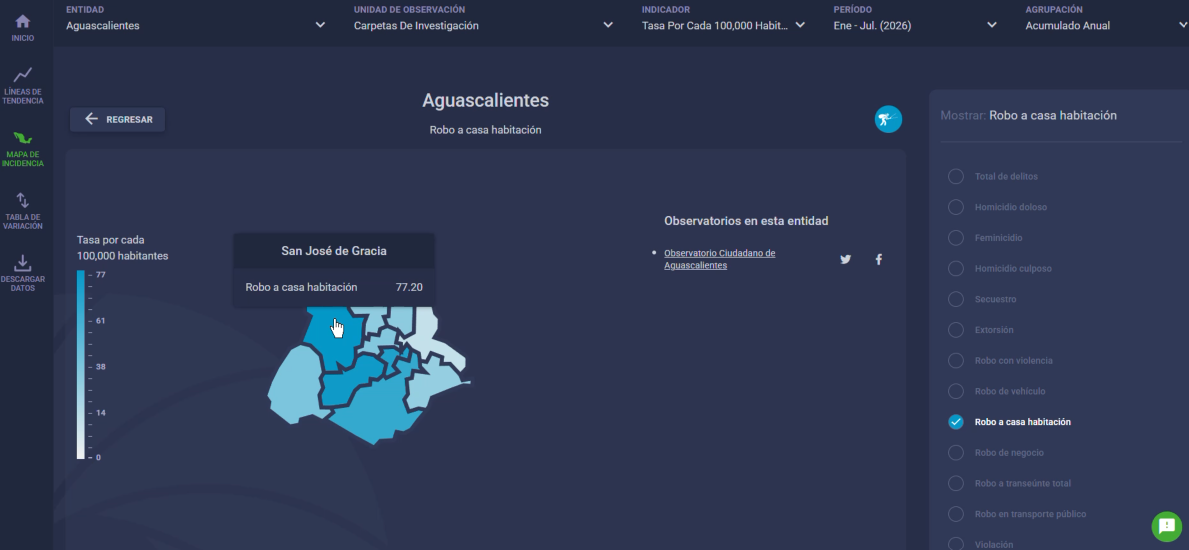
Task: Open Período dropdown Ene - Jul. (2026)
Action: tap(915, 25)
